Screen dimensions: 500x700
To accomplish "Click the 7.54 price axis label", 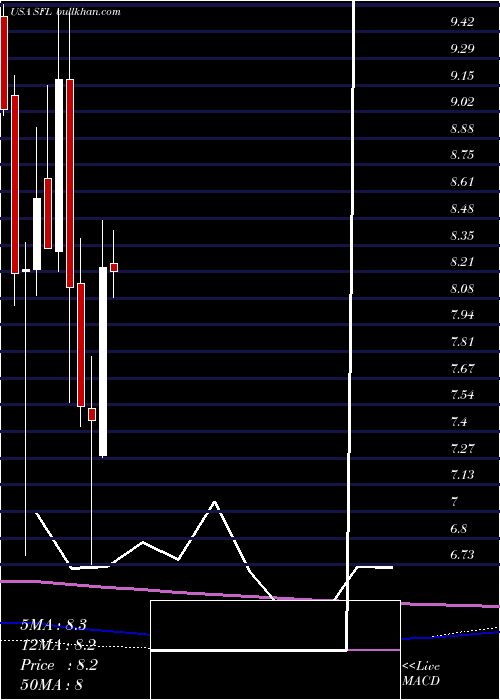I will [462, 395].
